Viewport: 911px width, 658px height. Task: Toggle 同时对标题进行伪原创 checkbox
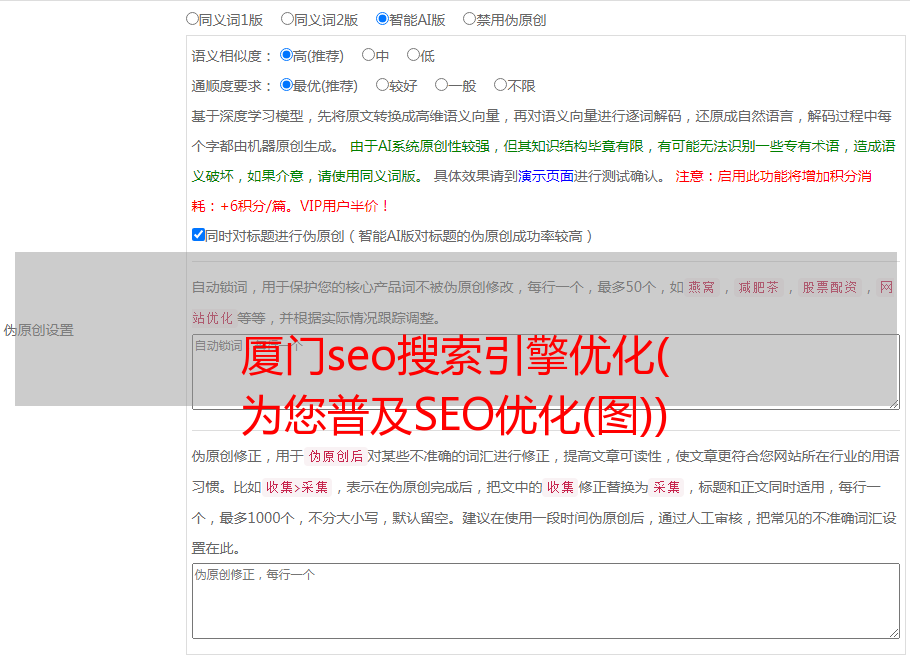coord(198,235)
